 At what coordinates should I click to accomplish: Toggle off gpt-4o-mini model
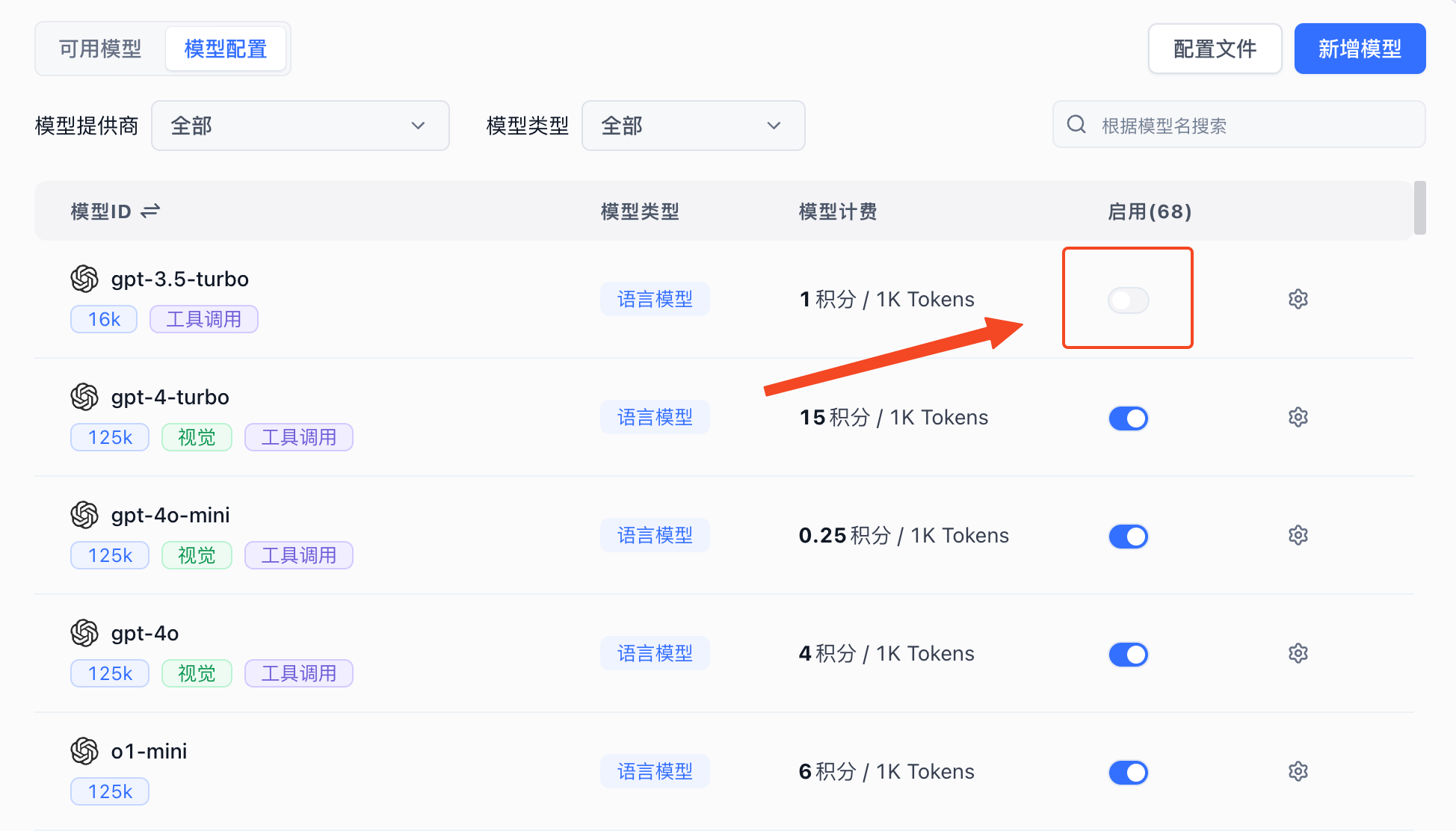coord(1128,536)
